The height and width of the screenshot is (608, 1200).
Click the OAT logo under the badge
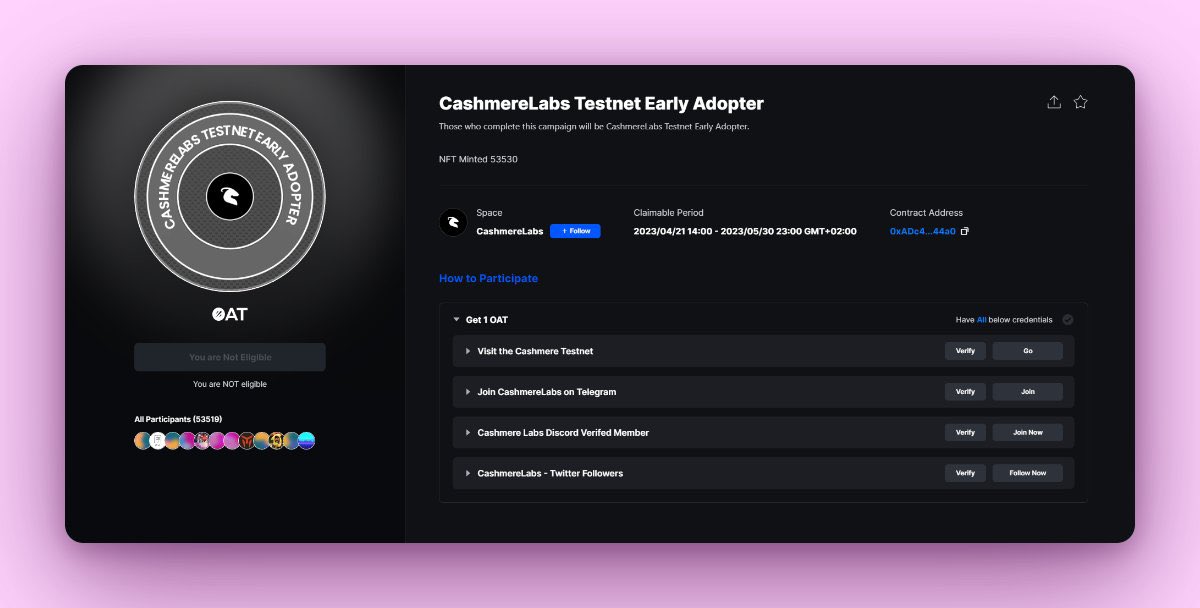tap(230, 314)
